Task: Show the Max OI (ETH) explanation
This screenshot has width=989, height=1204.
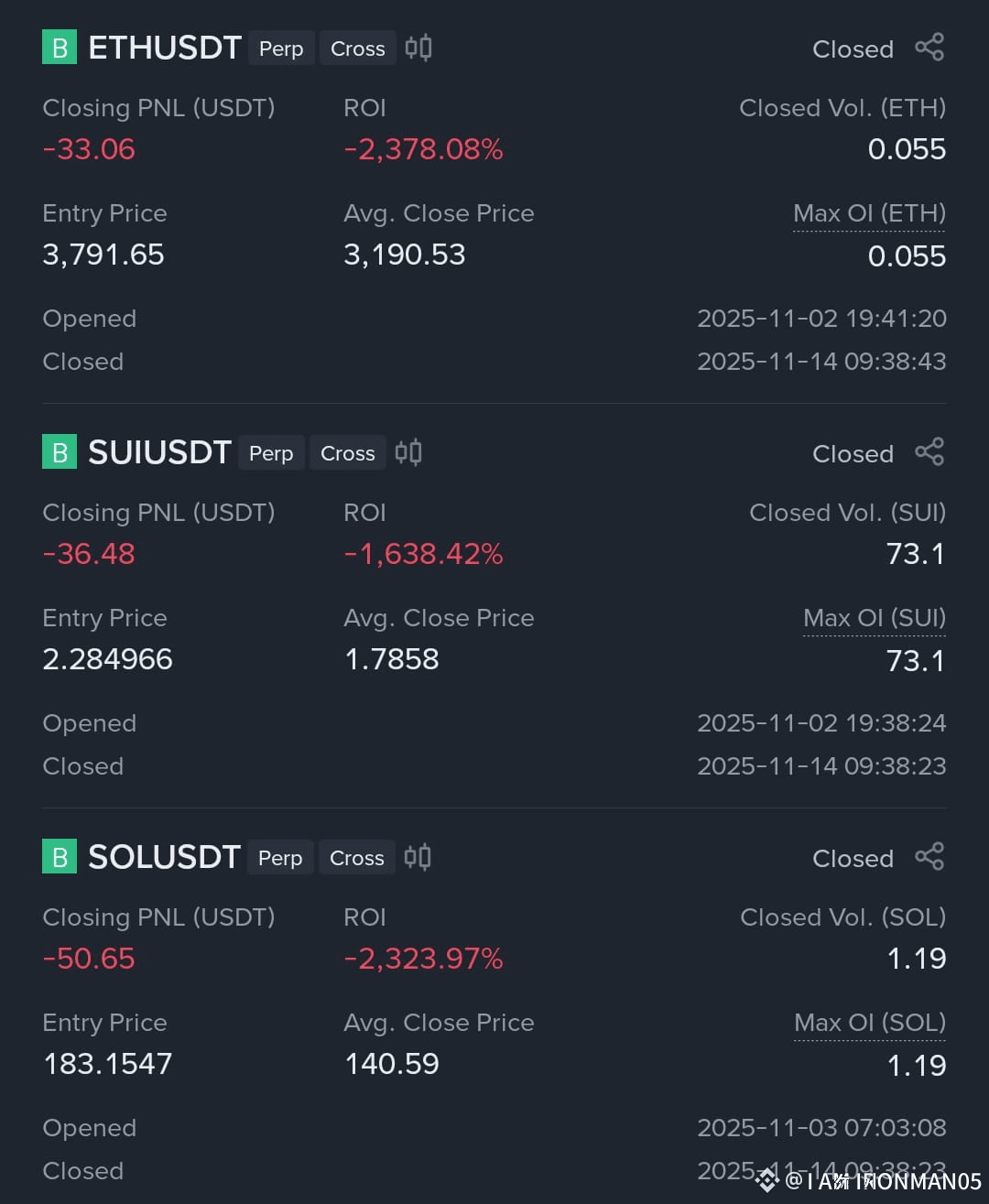Action: tap(869, 214)
